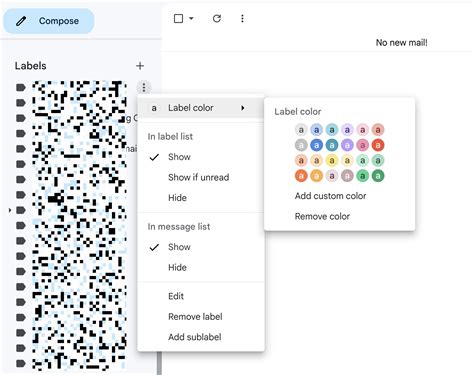Pick the bright yellow swatch
The height and width of the screenshot is (375, 474).
click(x=332, y=160)
